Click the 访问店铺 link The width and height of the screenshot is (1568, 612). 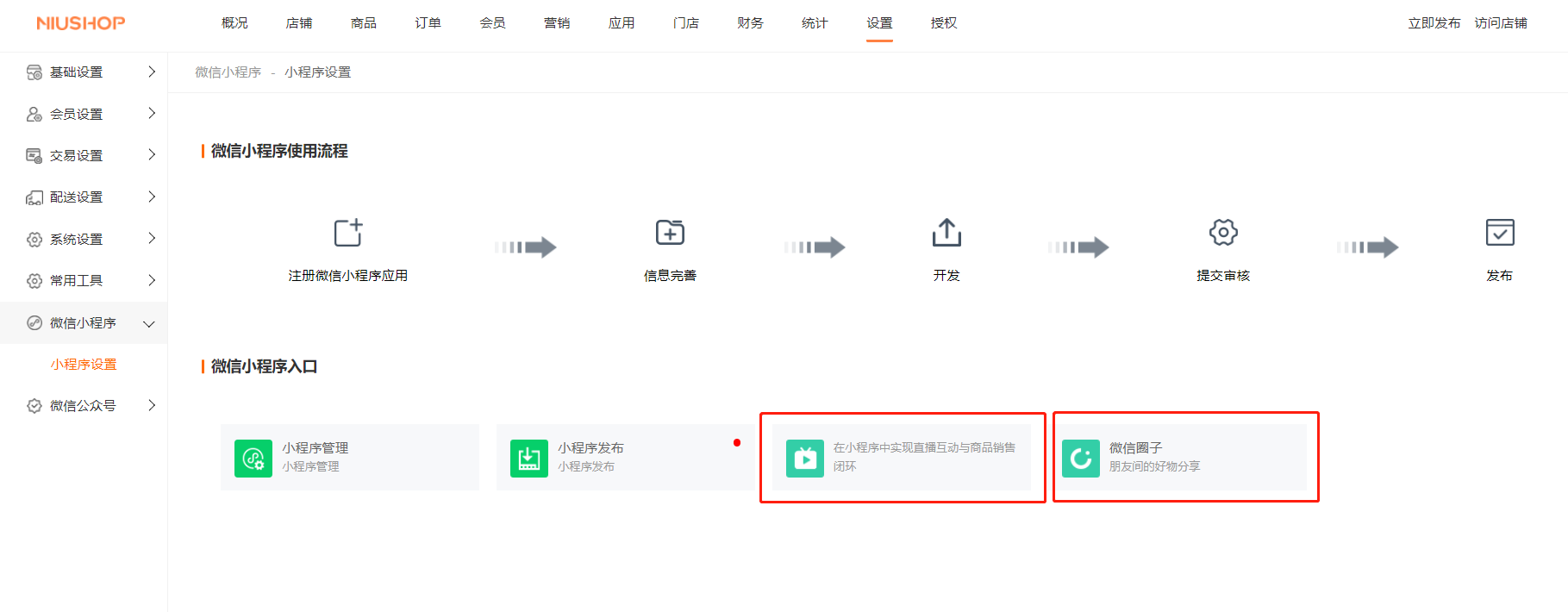click(x=1501, y=23)
